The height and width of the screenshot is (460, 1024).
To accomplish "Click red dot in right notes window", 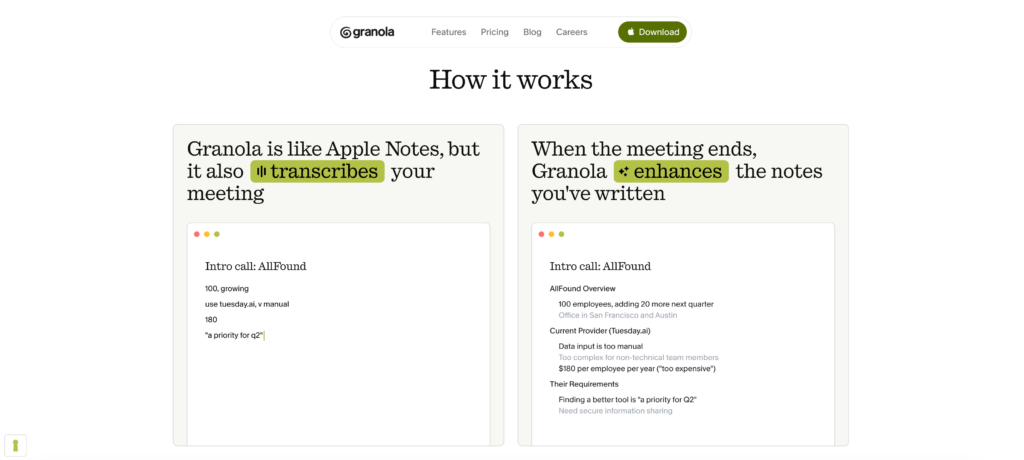I will click(541, 234).
